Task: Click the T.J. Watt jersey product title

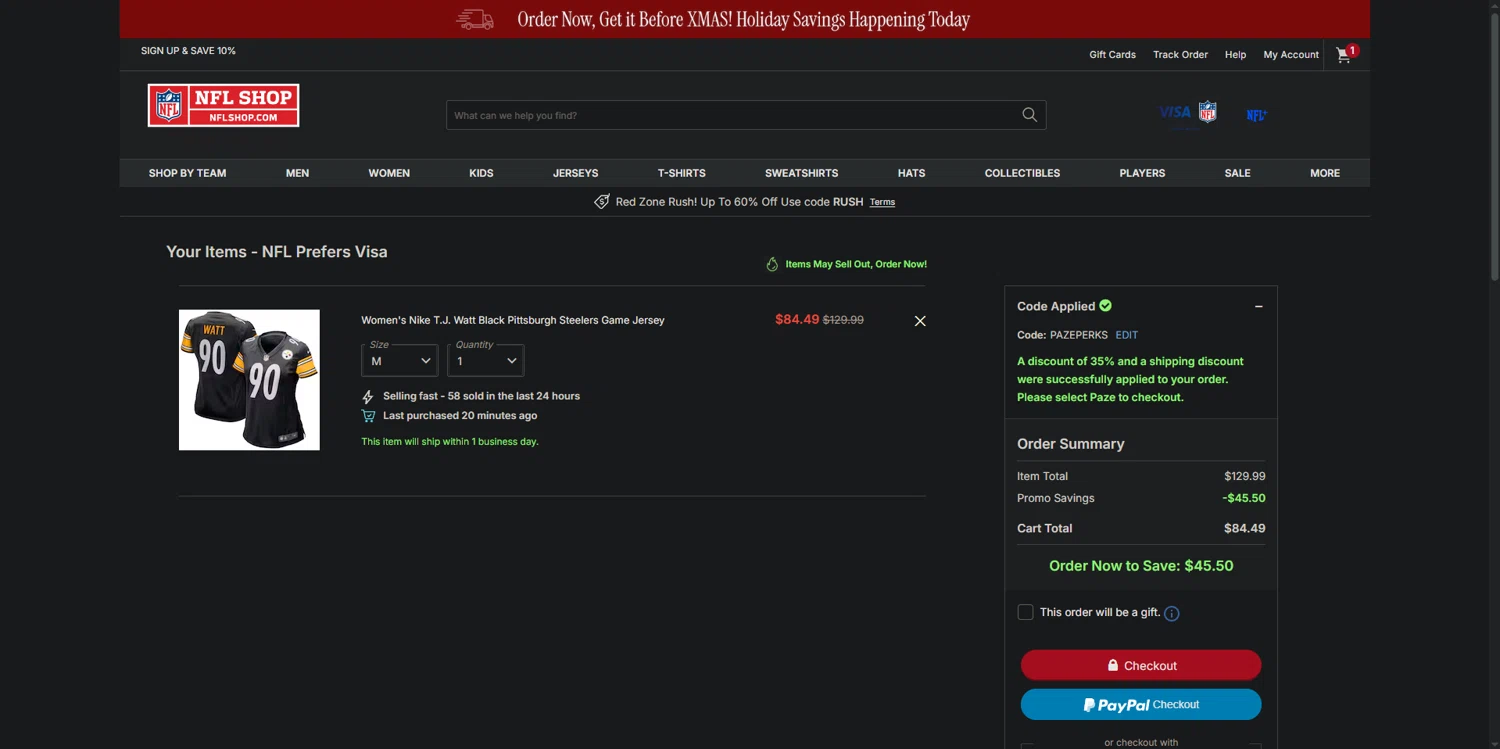Action: (x=513, y=320)
